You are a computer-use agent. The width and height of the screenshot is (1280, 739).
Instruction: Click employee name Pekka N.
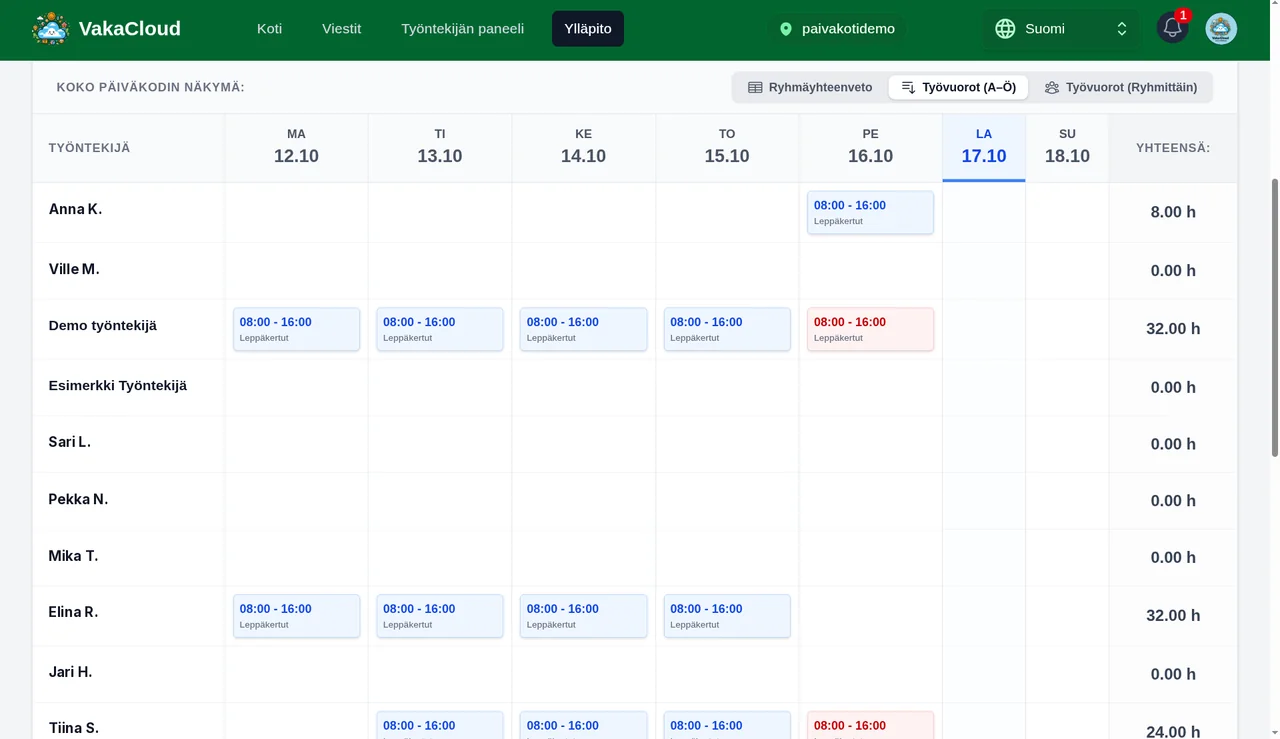click(x=78, y=499)
